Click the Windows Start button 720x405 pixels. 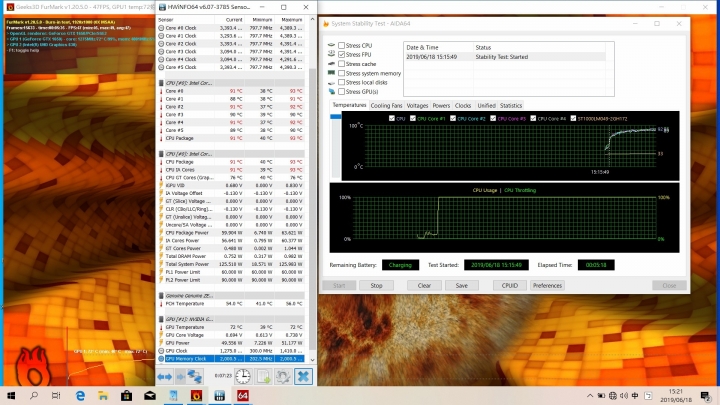pyautogui.click(x=11, y=395)
